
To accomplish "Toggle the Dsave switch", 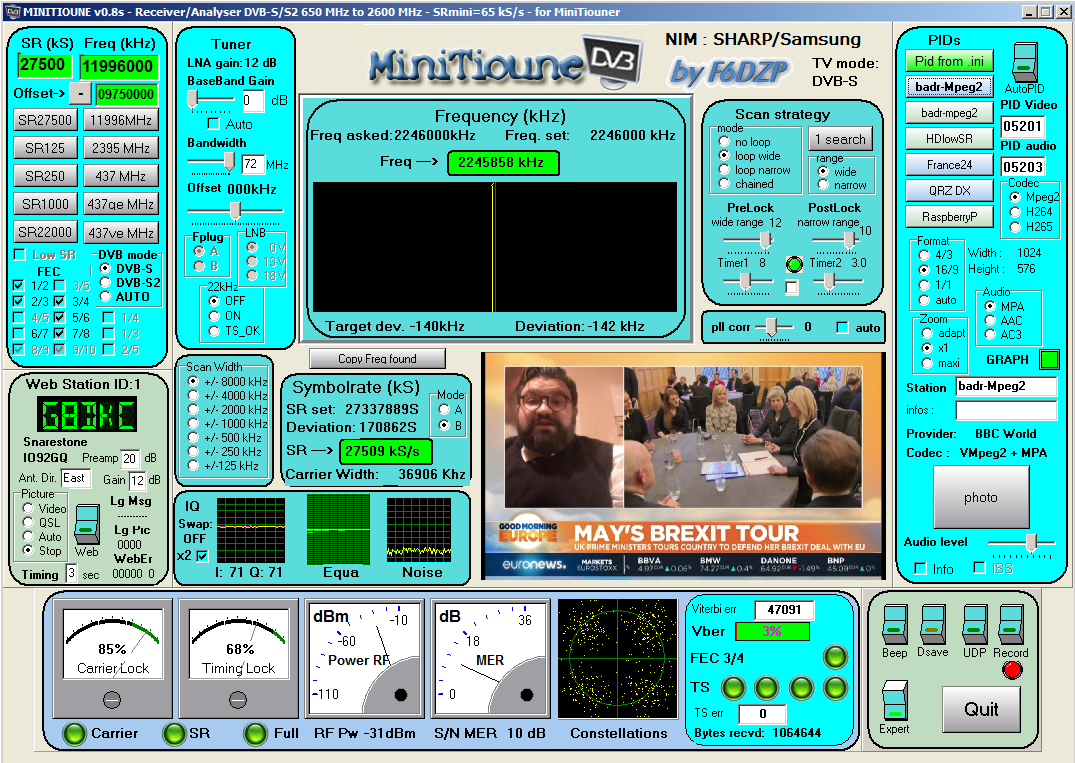I will click(932, 624).
